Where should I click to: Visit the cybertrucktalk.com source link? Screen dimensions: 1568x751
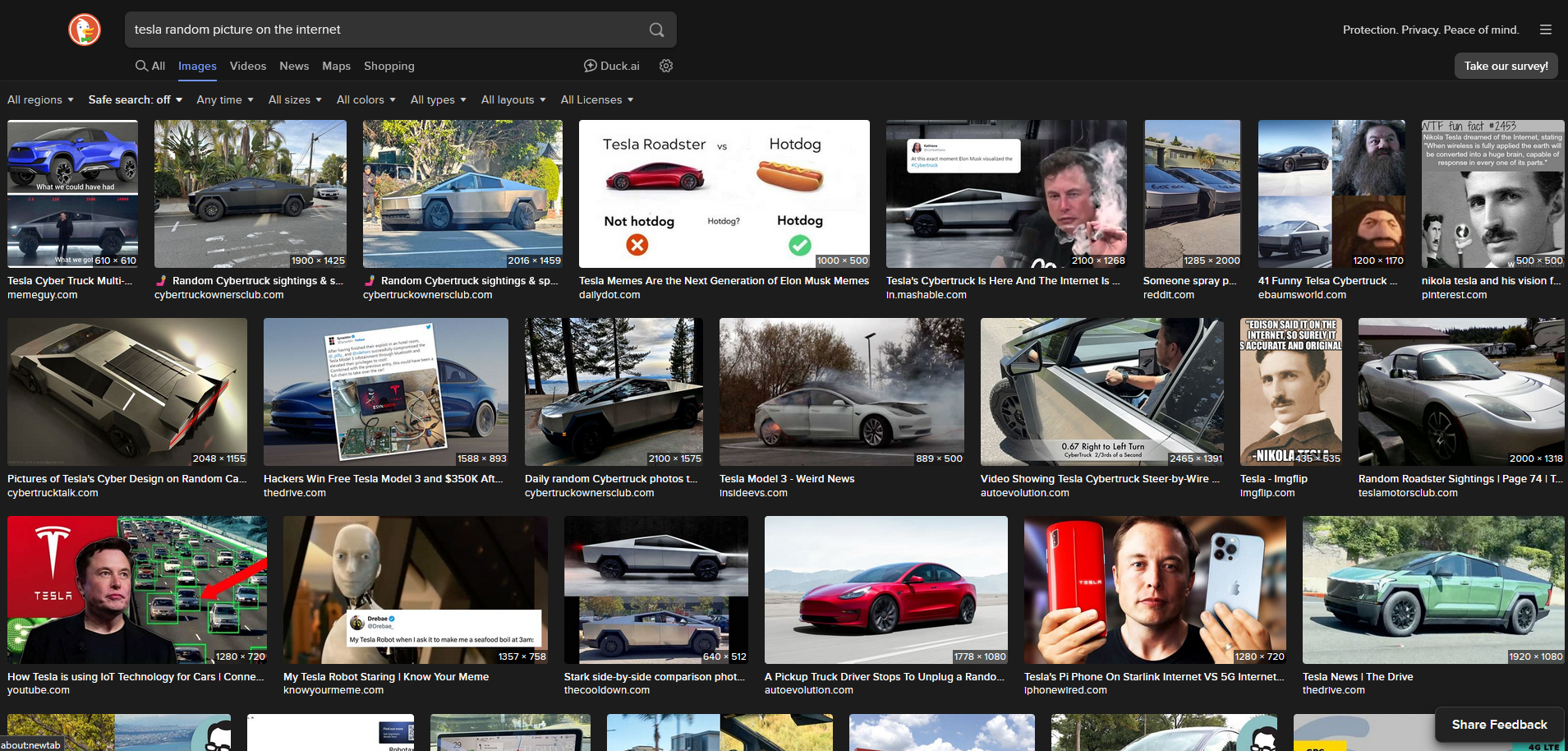point(53,493)
